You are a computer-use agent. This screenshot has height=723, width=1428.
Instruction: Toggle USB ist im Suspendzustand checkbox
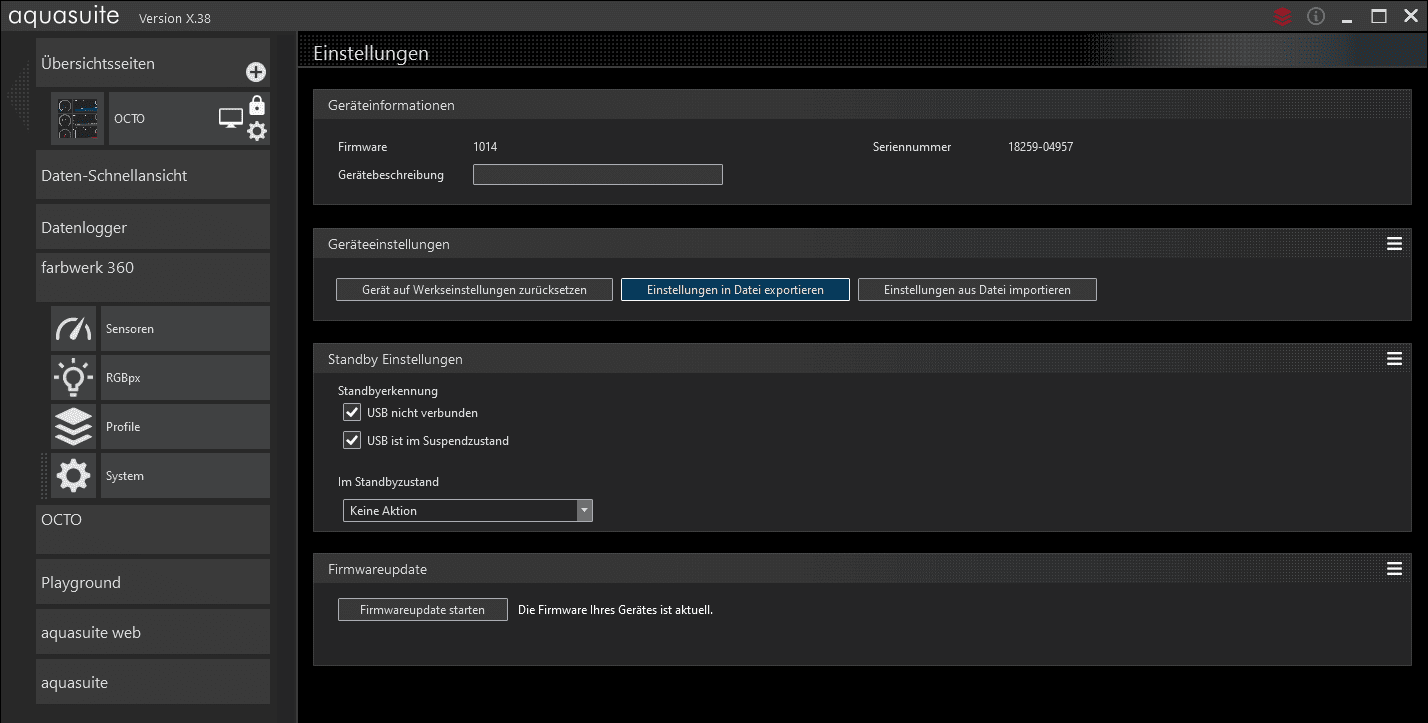click(352, 440)
